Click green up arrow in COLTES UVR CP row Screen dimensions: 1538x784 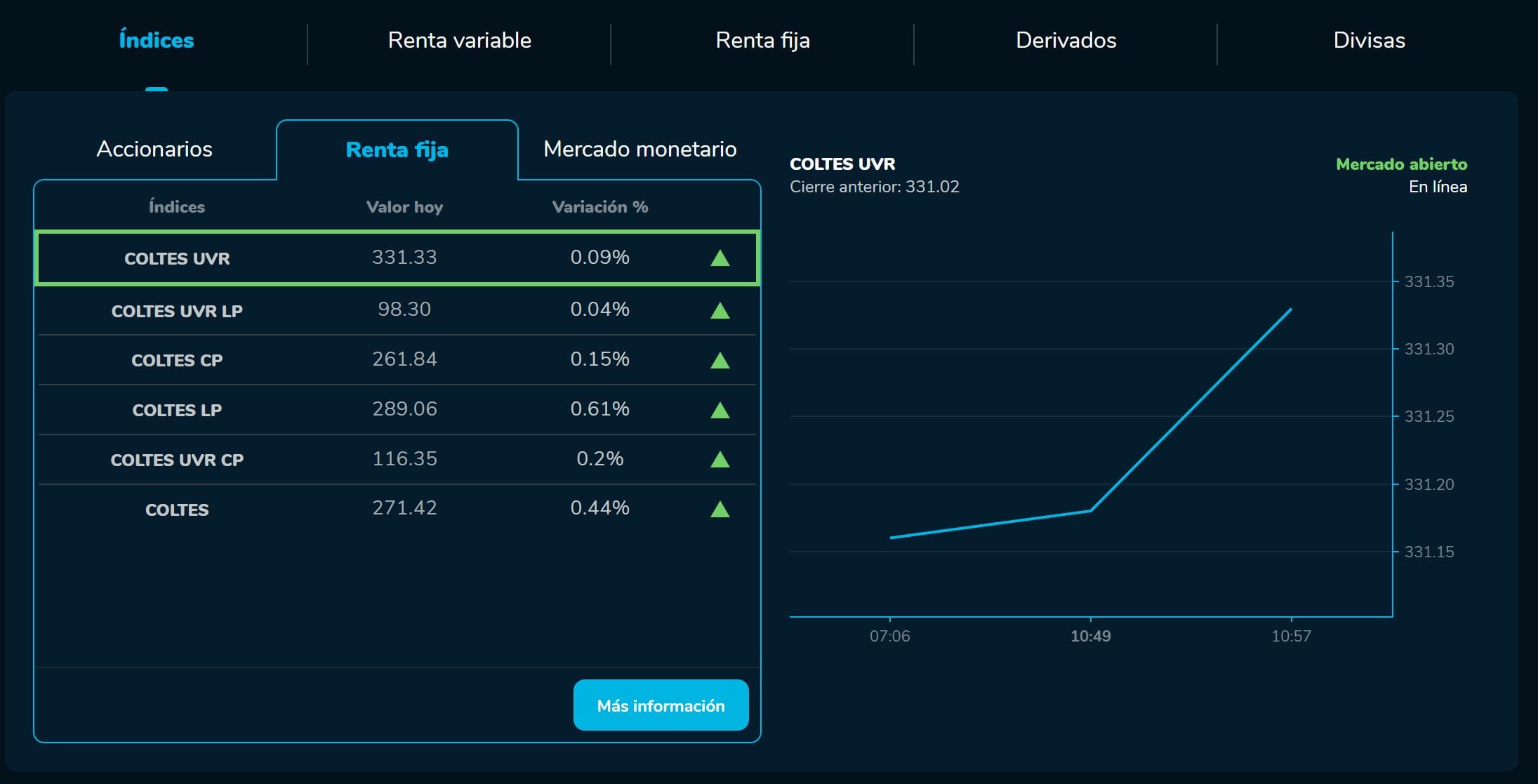click(720, 460)
